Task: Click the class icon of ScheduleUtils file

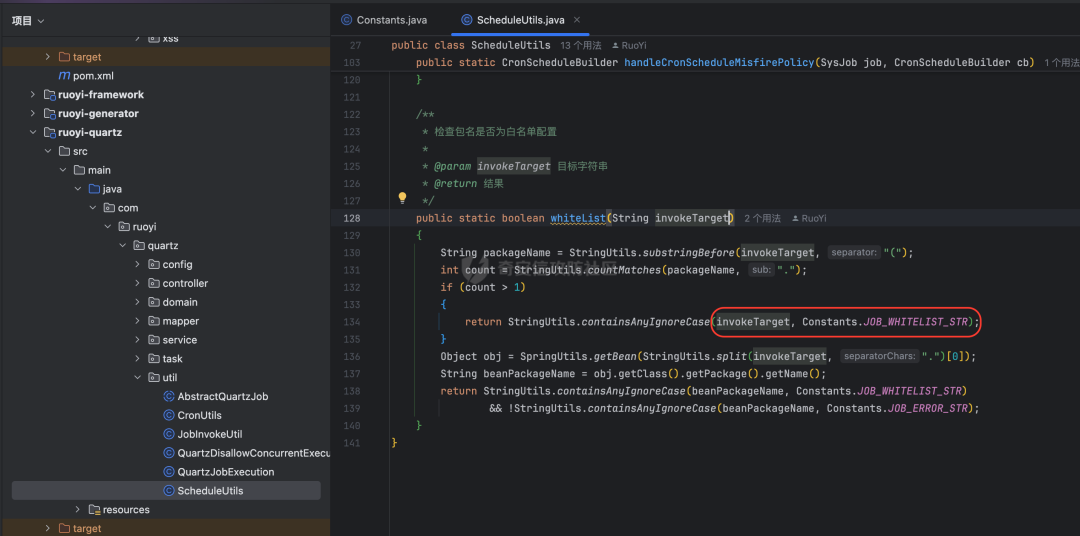Action: click(168, 491)
